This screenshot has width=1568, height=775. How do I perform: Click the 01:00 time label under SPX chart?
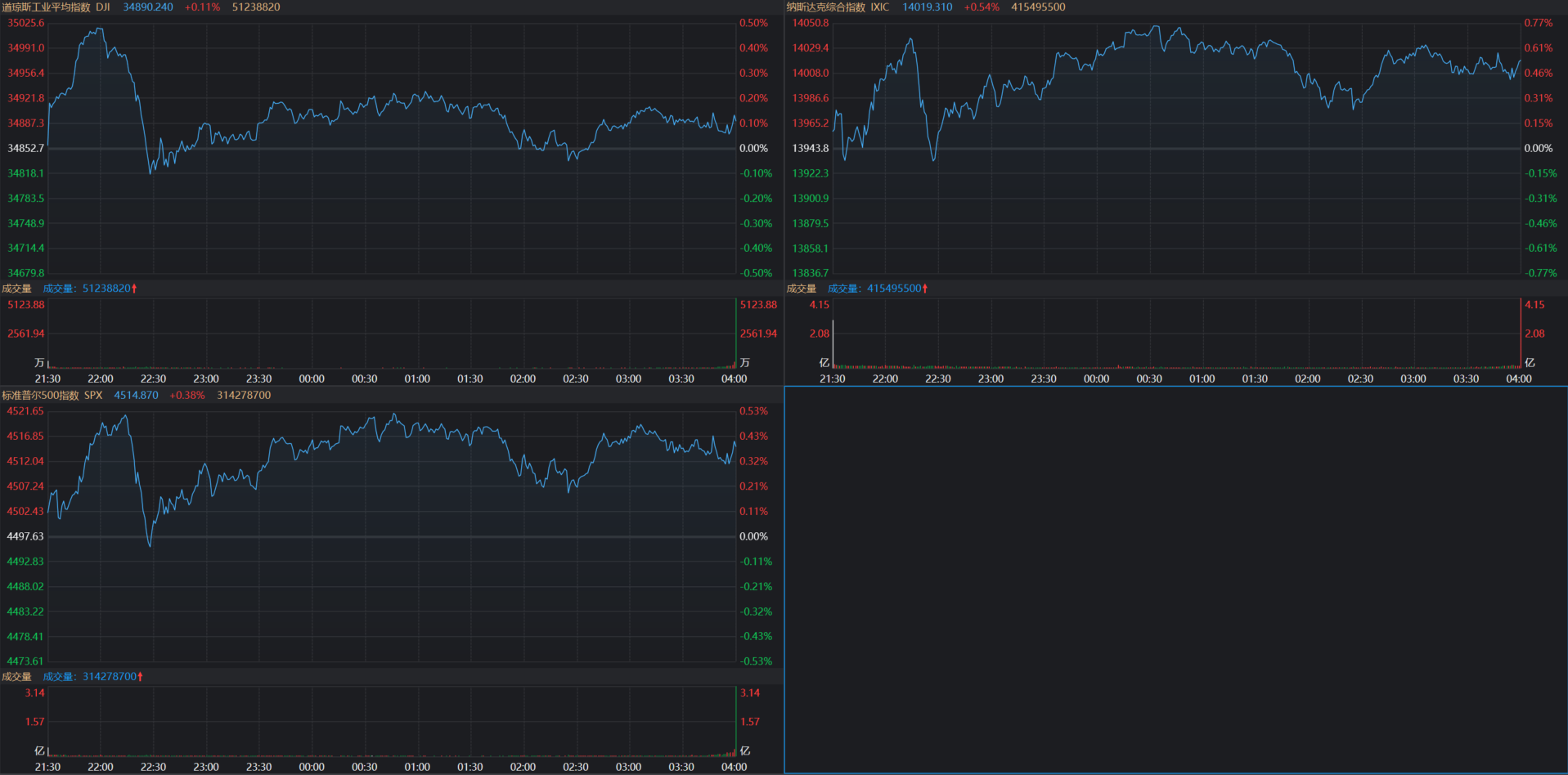[417, 767]
